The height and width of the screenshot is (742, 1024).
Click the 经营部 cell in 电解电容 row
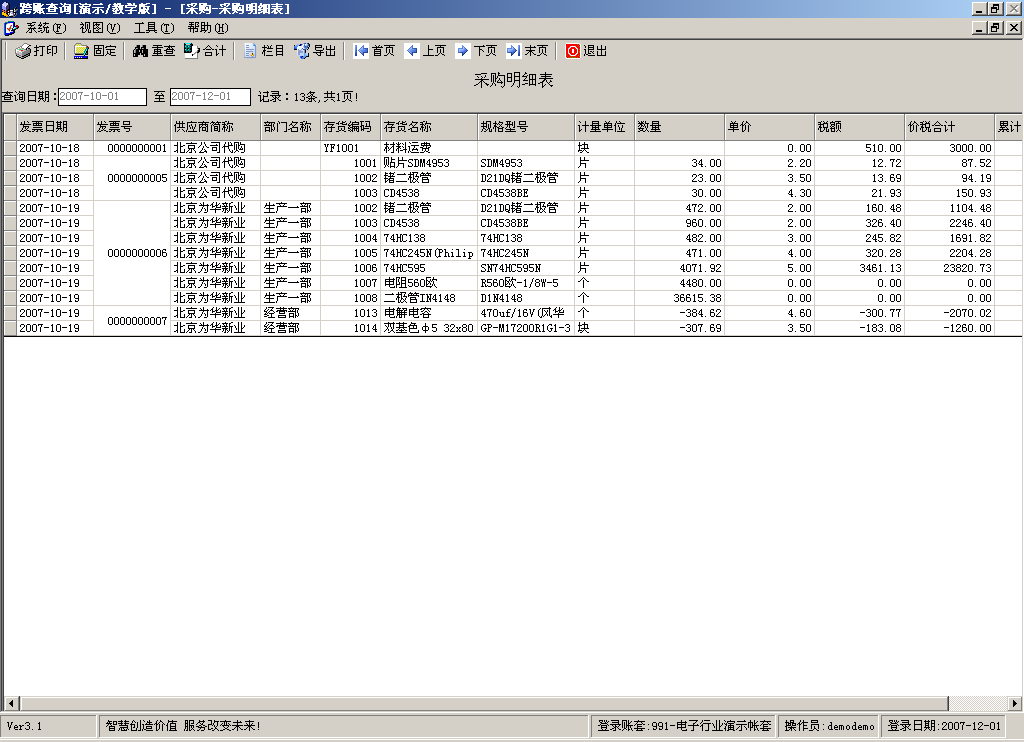tap(291, 314)
